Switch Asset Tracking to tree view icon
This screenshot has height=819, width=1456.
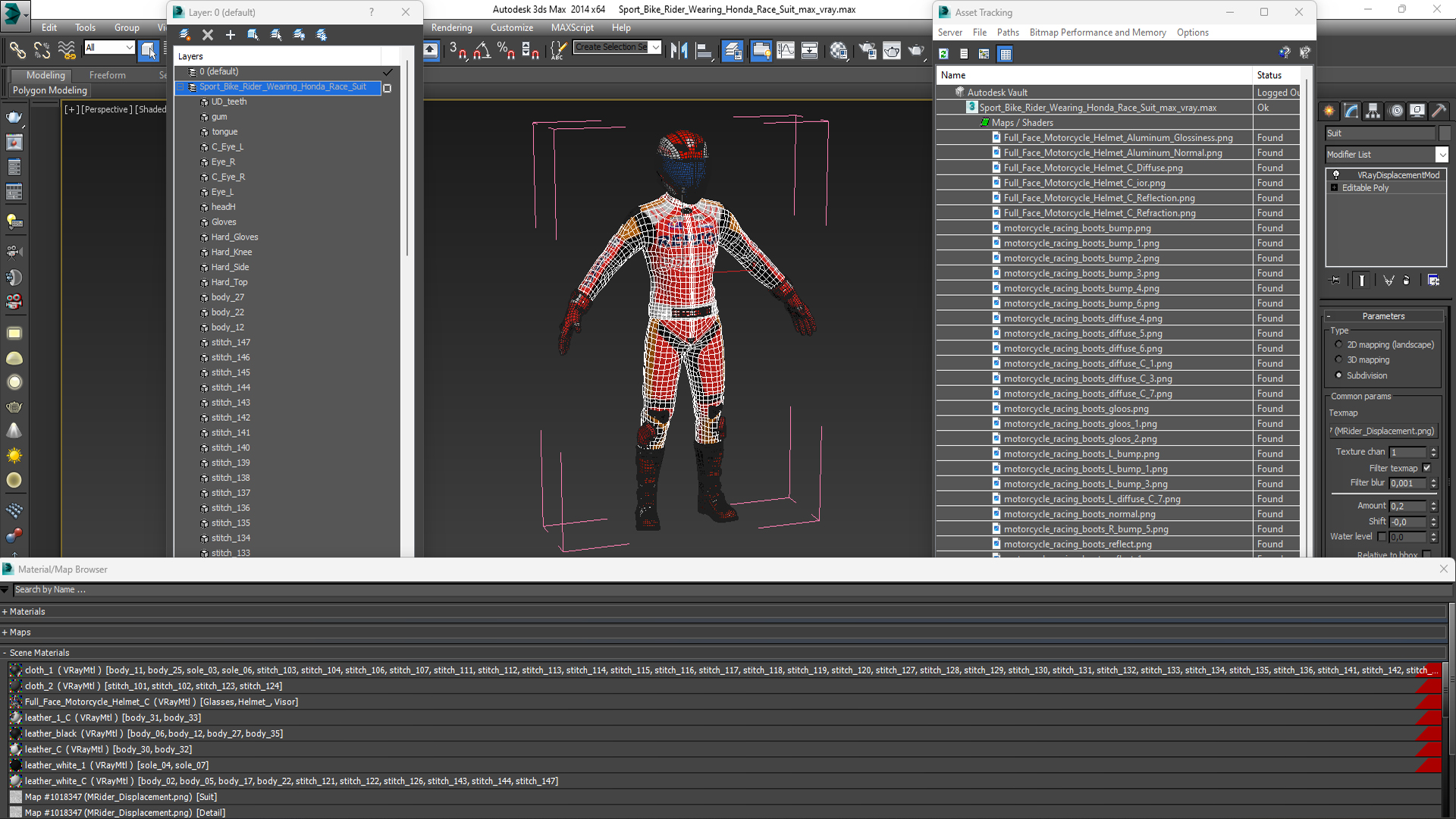pos(984,54)
